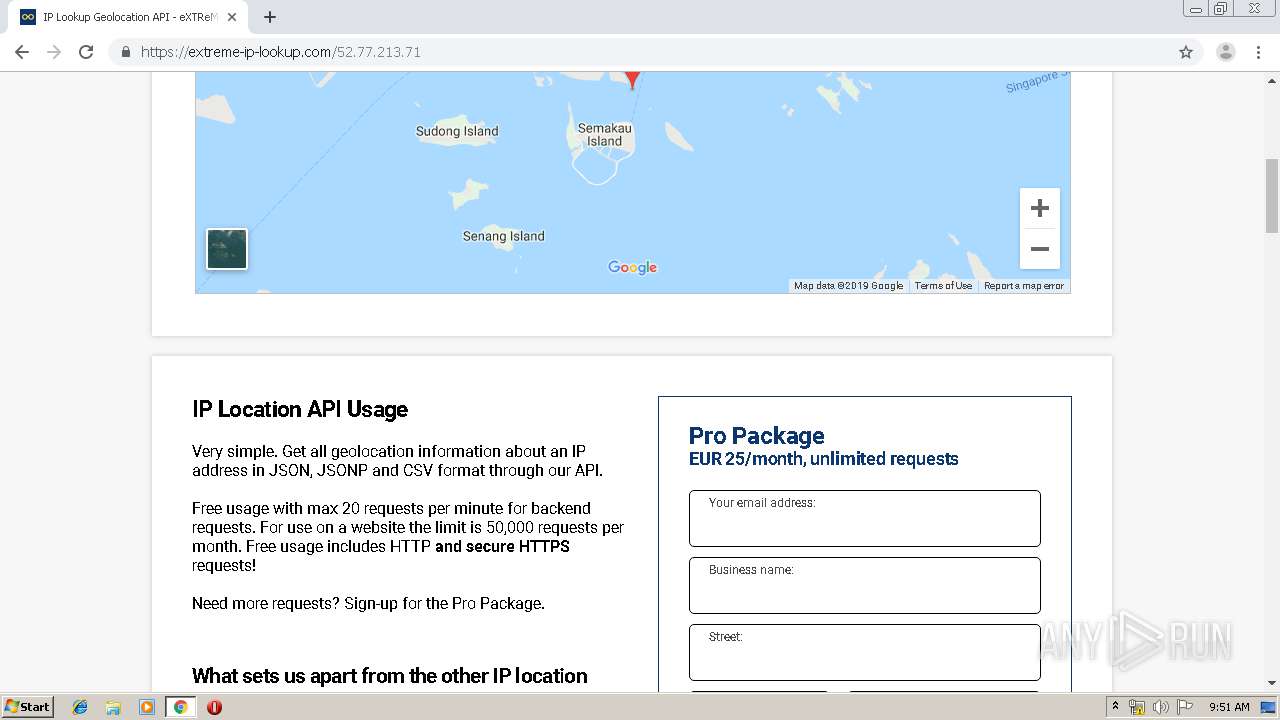This screenshot has height=720, width=1280.
Task: View site security lock info
Action: coord(126,52)
